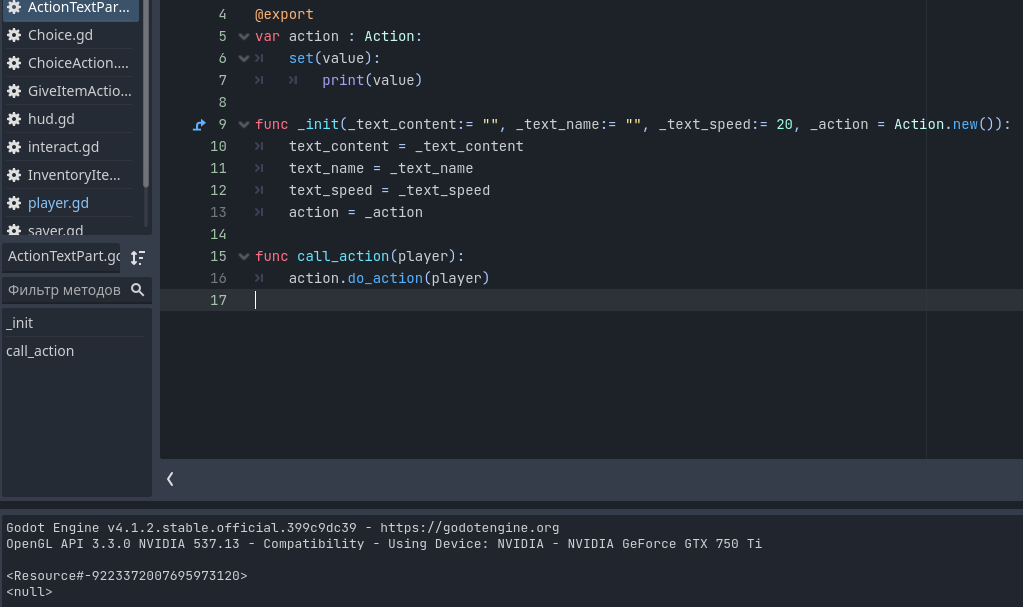1023x607 pixels.
Task: Collapse the scripts panel with the left chevron
Action: [170, 479]
